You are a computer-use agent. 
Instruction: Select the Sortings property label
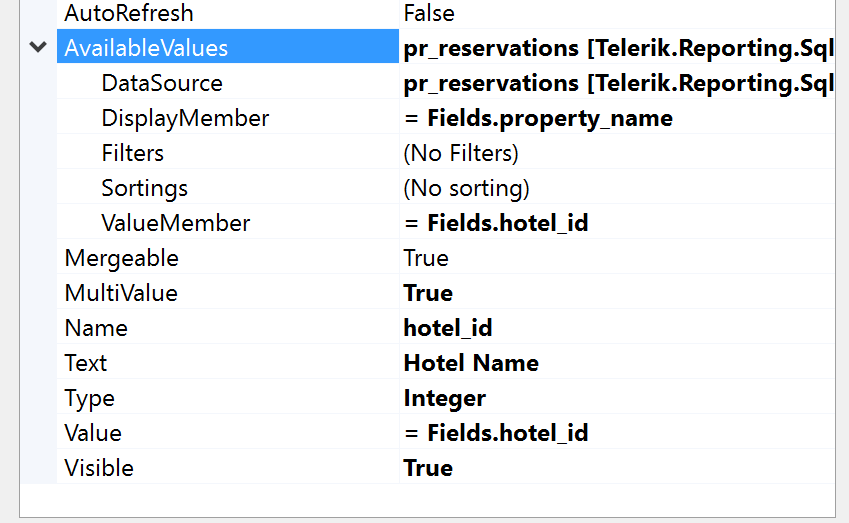point(144,188)
